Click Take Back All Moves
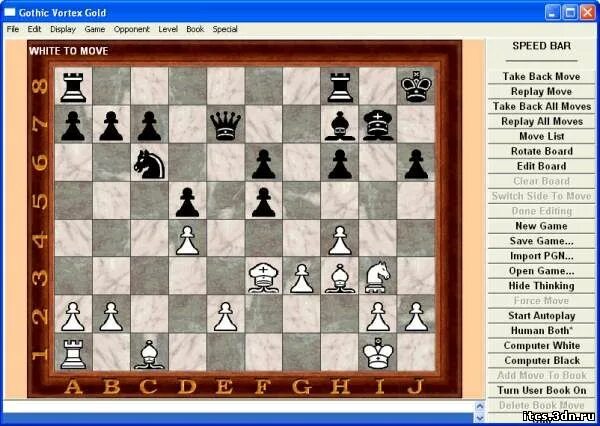This screenshot has width=600, height=426. click(541, 106)
